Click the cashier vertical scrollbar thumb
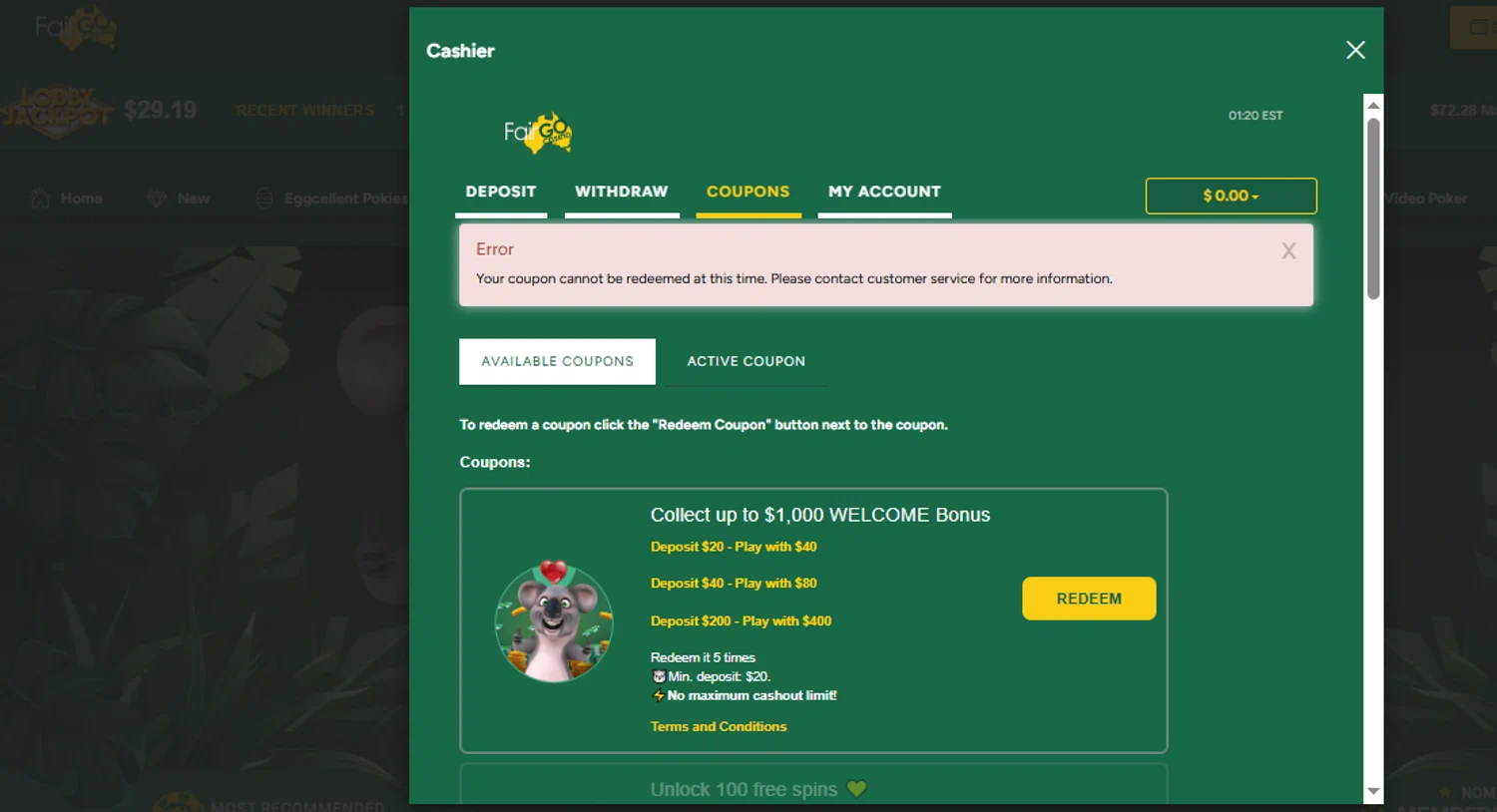Image resolution: width=1497 pixels, height=812 pixels. [x=1373, y=208]
